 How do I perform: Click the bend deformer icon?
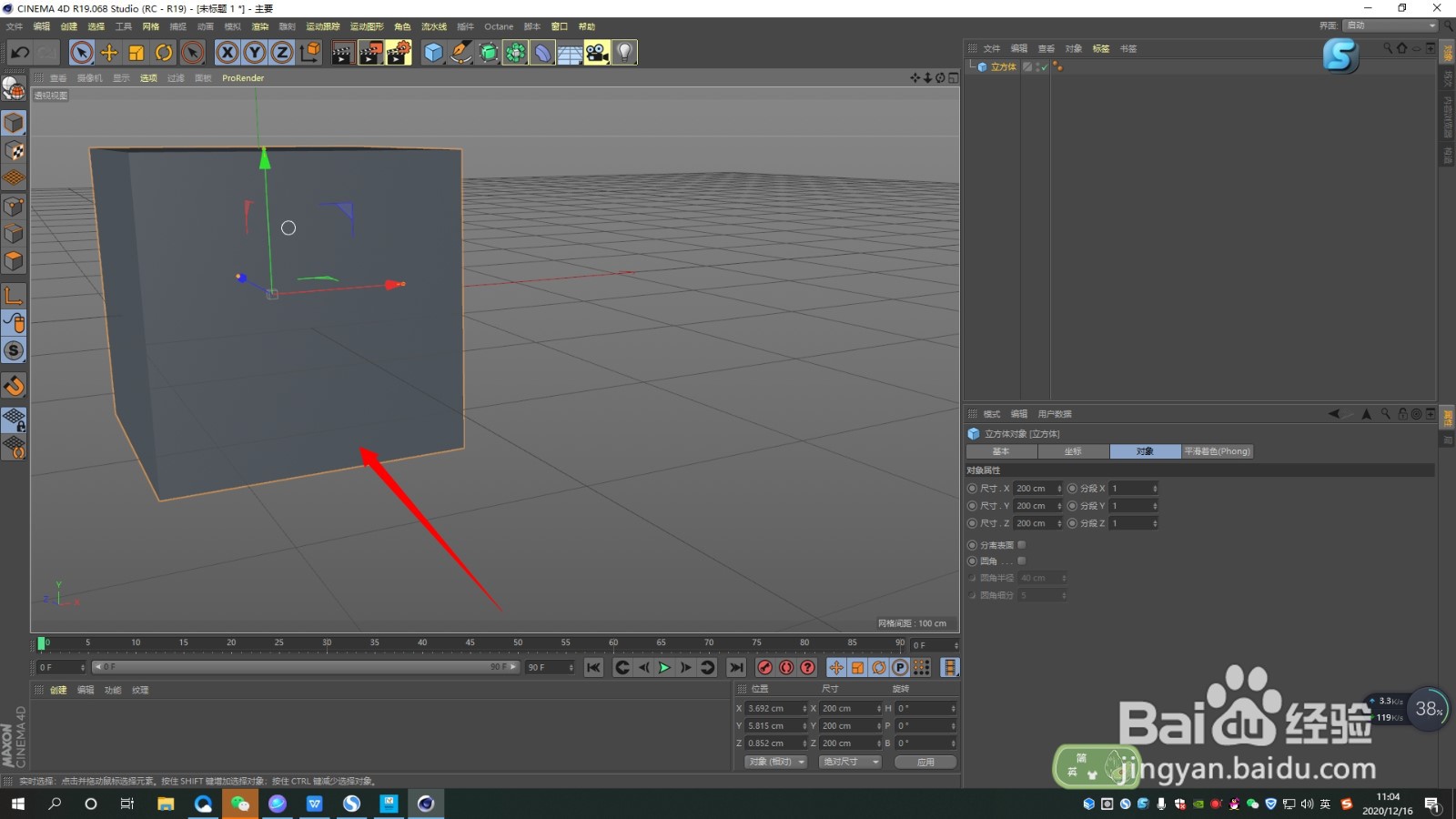pos(543,53)
